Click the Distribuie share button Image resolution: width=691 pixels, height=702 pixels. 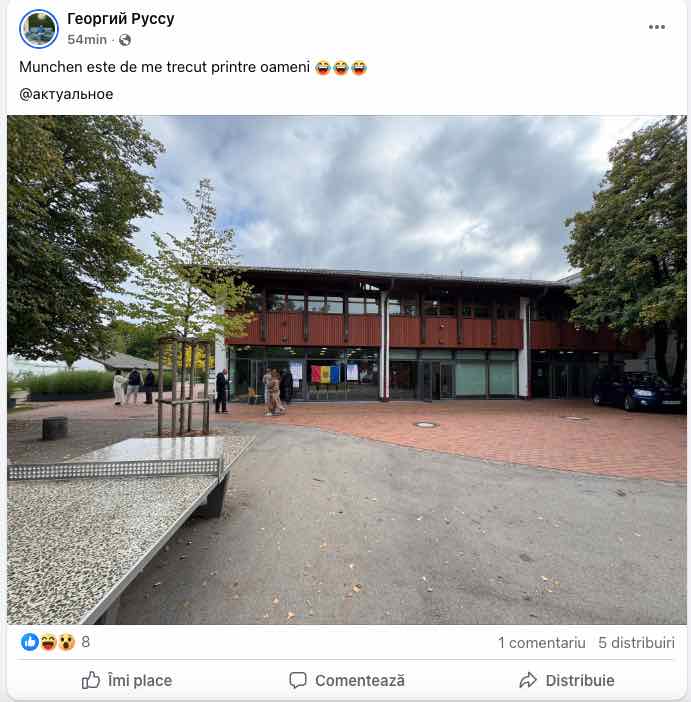click(567, 681)
